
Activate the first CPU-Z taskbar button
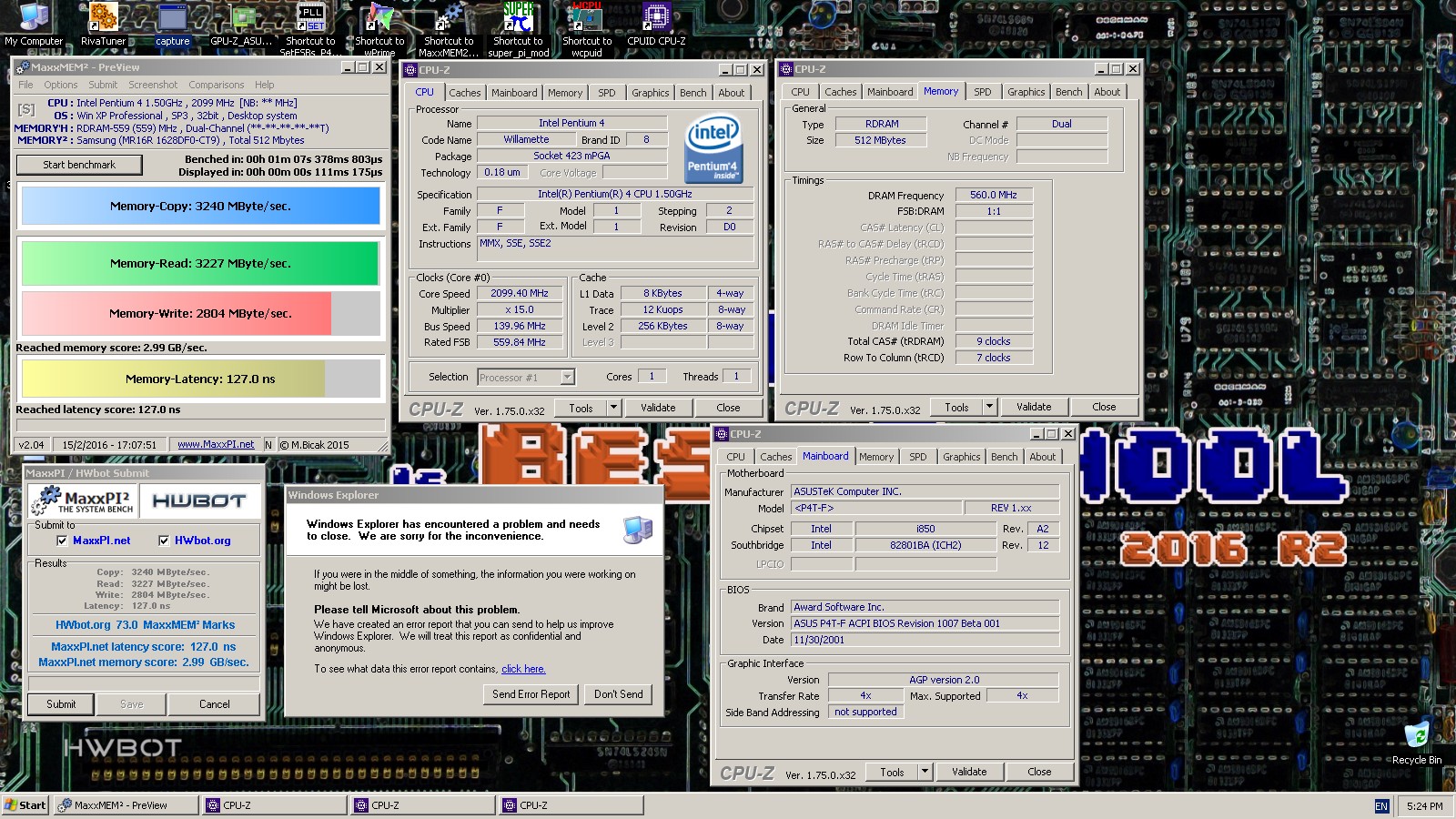click(x=274, y=805)
